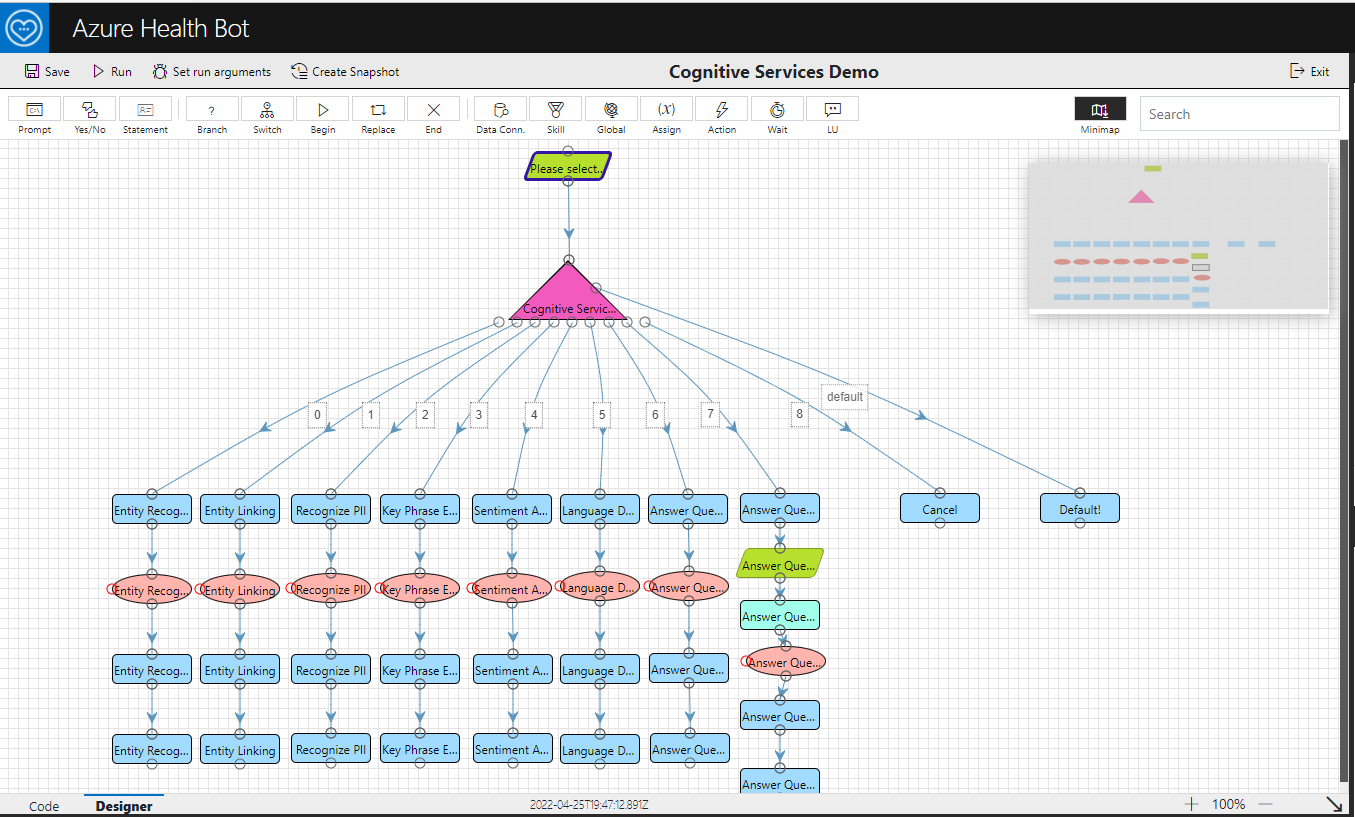This screenshot has width=1355, height=817.
Task: Select the pink Recognize PII ellipse node
Action: [x=330, y=590]
